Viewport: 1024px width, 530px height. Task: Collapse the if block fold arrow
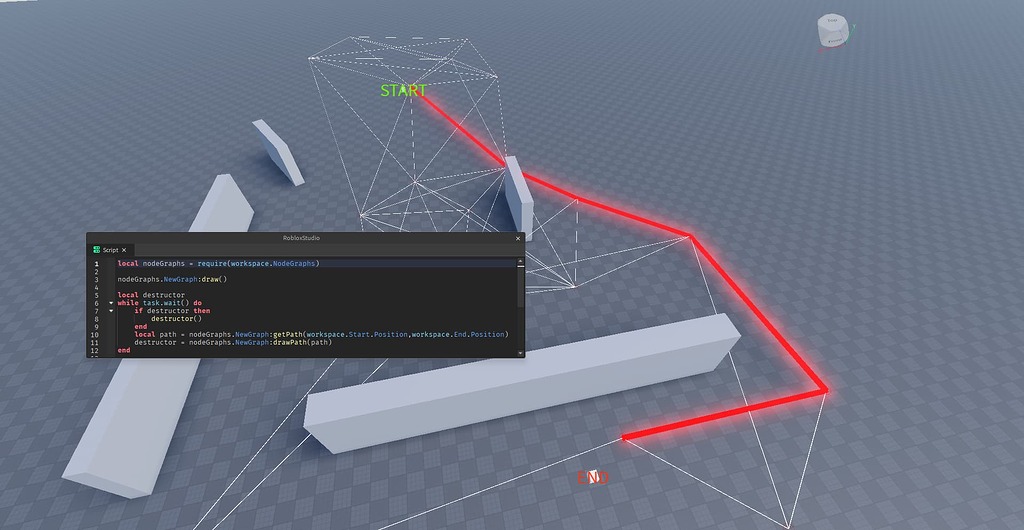(x=111, y=311)
